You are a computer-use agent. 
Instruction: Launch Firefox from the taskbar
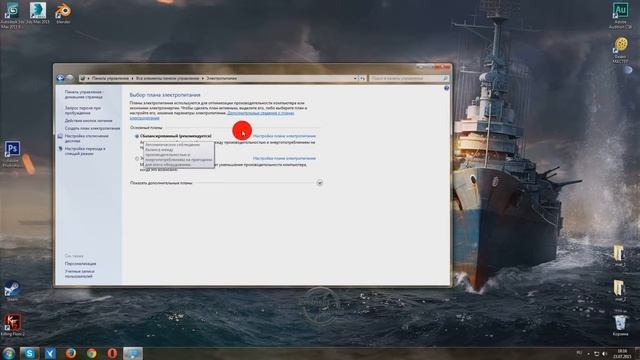click(x=71, y=353)
